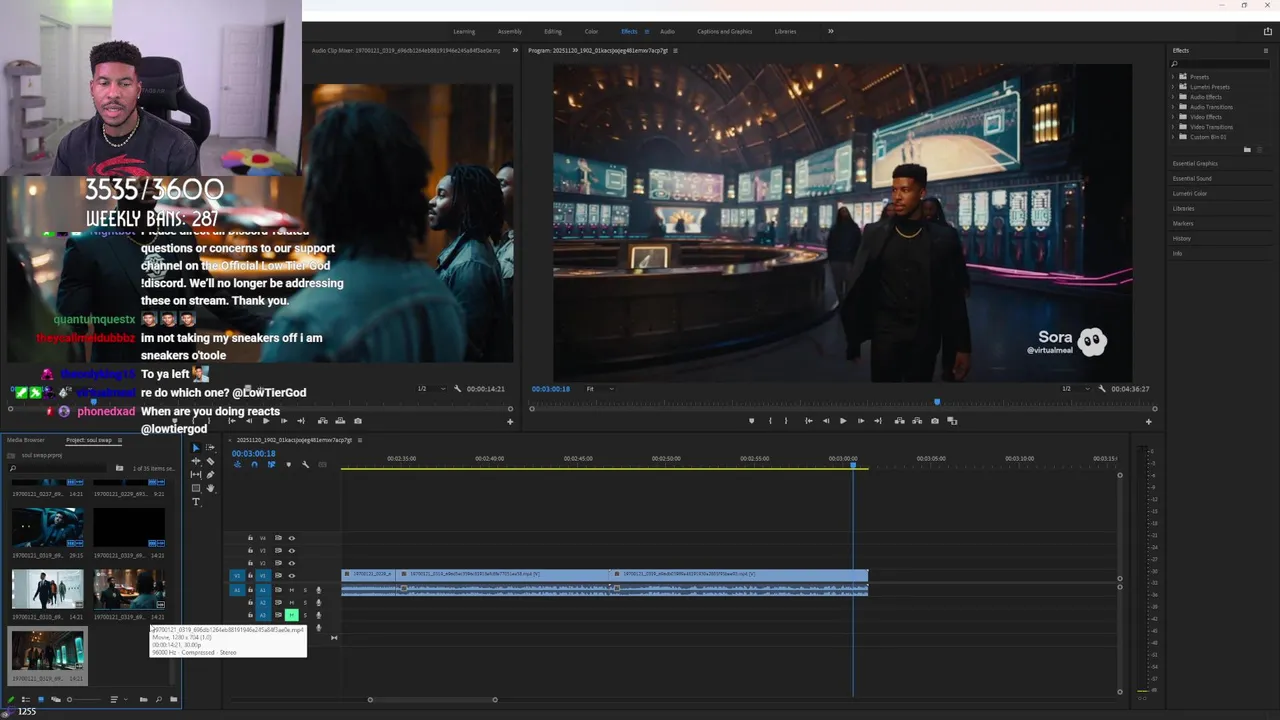Enable voice-over record on A1

pyautogui.click(x=319, y=590)
